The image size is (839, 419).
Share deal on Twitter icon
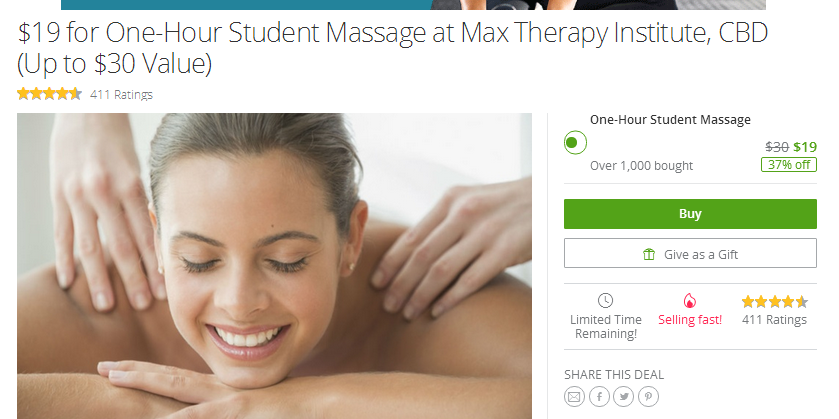[x=624, y=397]
